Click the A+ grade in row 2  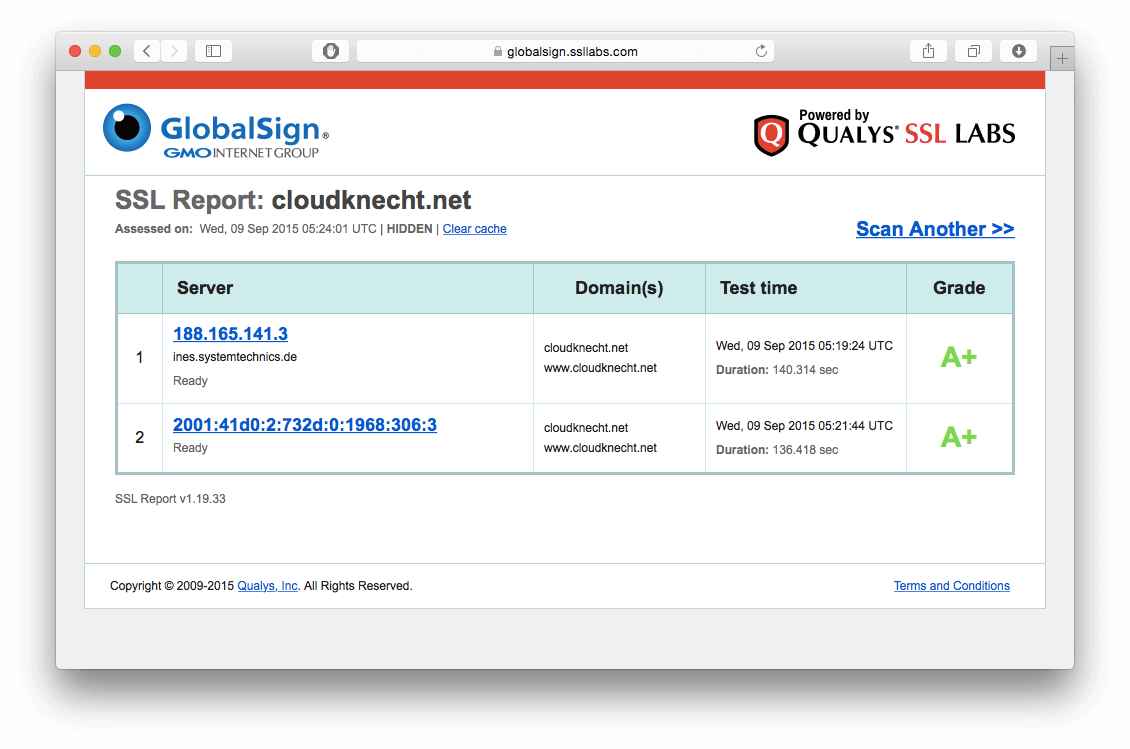[959, 437]
